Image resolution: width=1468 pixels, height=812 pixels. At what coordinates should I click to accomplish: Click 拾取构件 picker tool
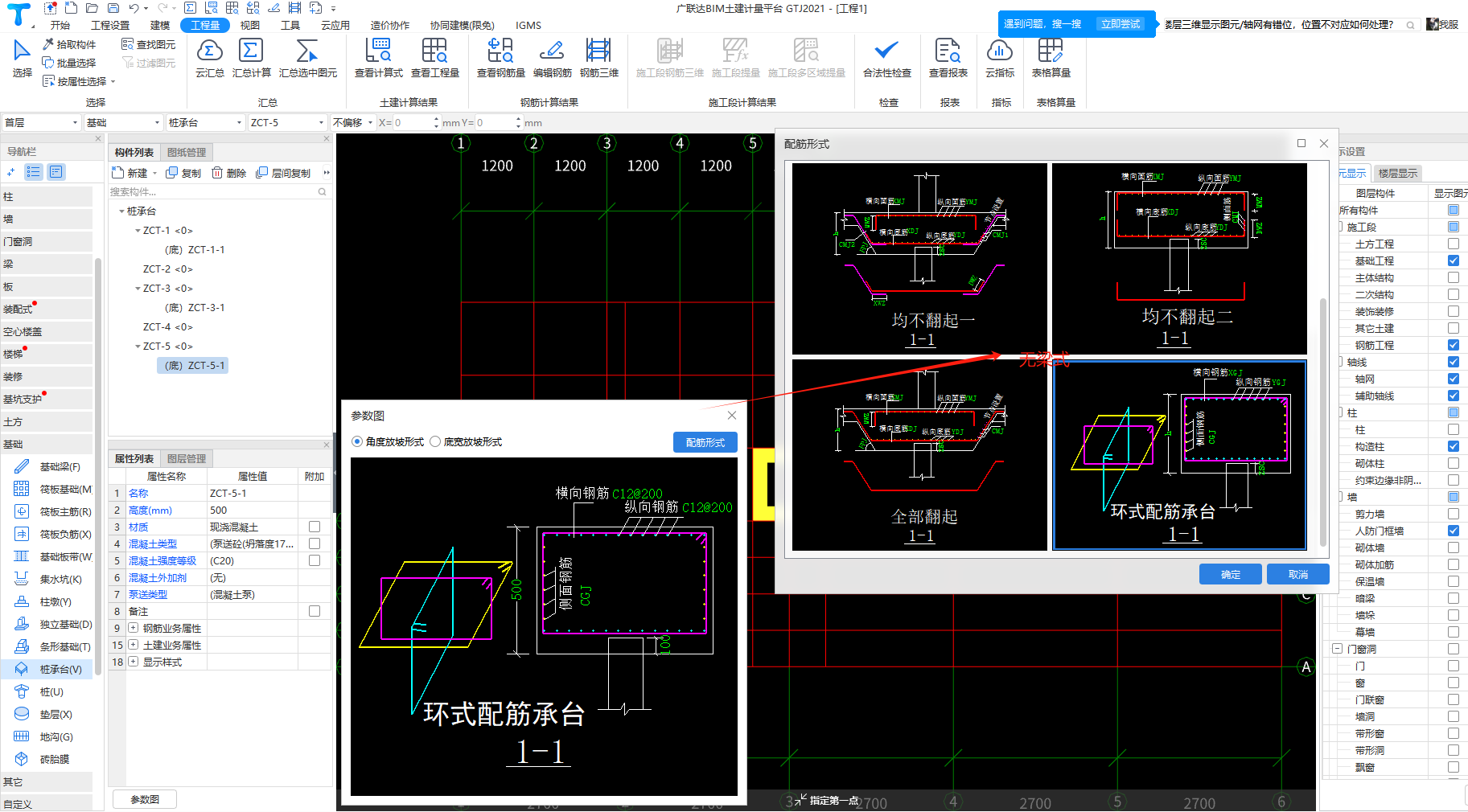coord(69,45)
